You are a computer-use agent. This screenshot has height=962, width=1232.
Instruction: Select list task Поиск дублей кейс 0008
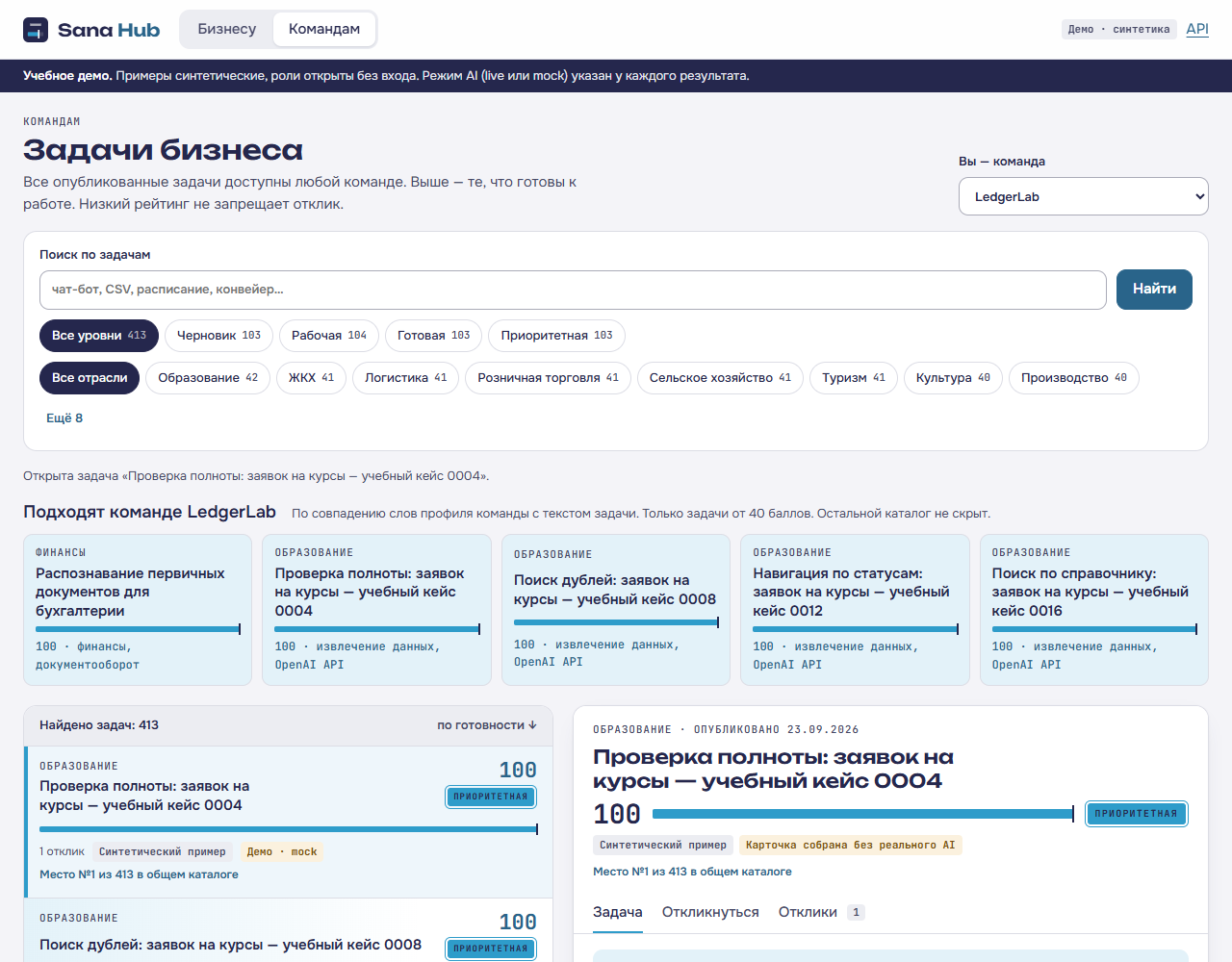tap(289, 931)
